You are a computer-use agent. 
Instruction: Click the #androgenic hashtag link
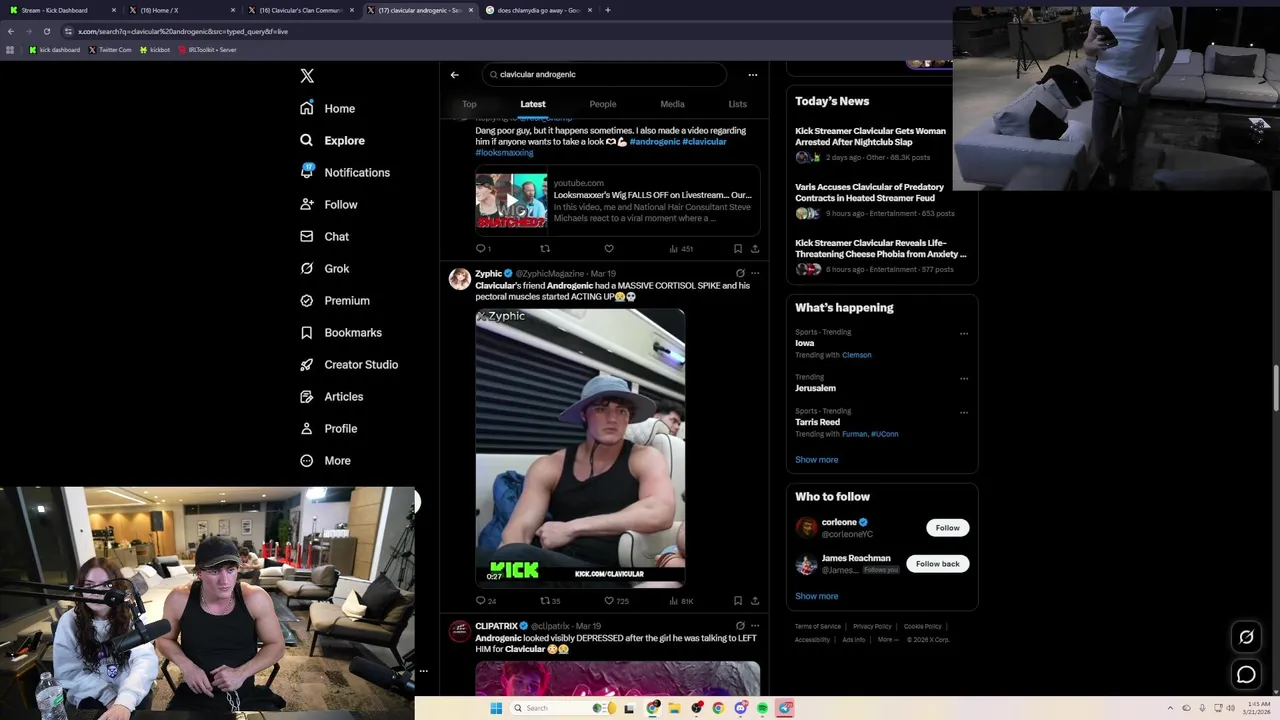click(x=655, y=142)
